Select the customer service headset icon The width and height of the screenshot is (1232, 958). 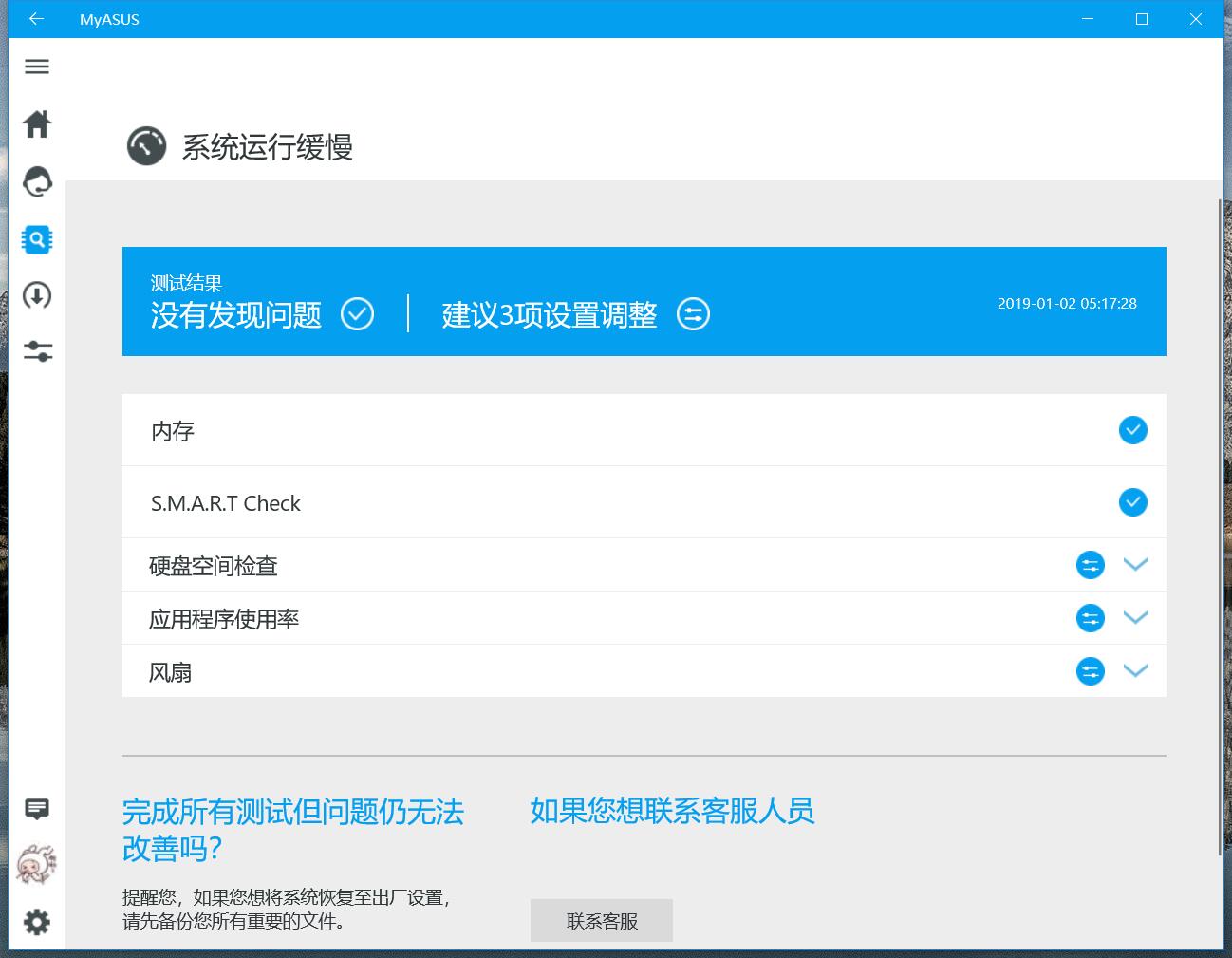[36, 182]
